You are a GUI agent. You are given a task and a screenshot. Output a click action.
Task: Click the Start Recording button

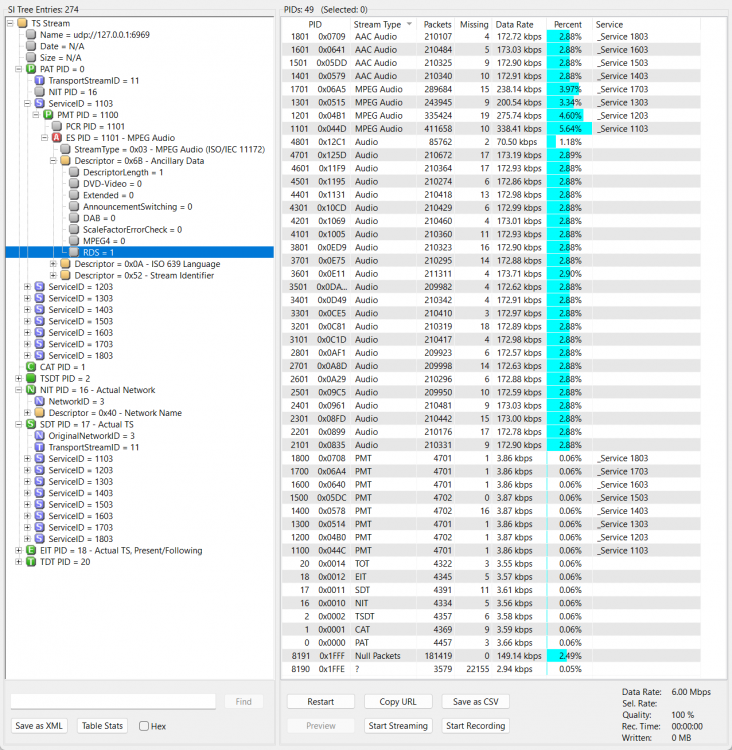coord(475,726)
